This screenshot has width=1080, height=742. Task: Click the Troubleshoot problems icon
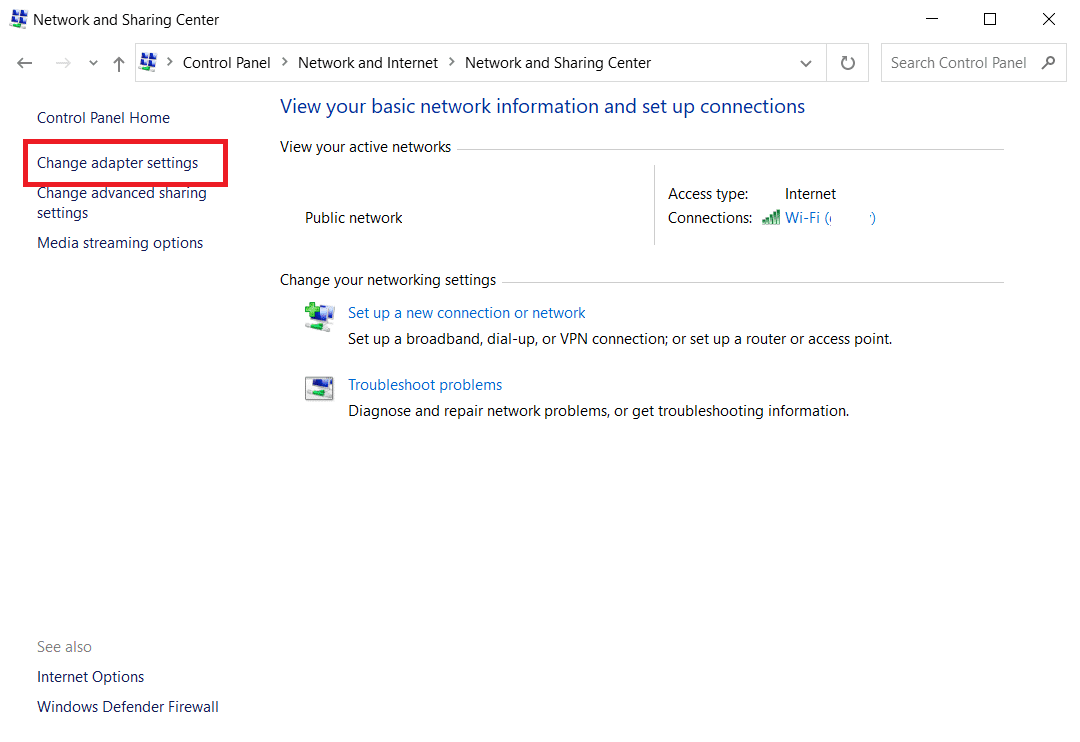coord(319,389)
